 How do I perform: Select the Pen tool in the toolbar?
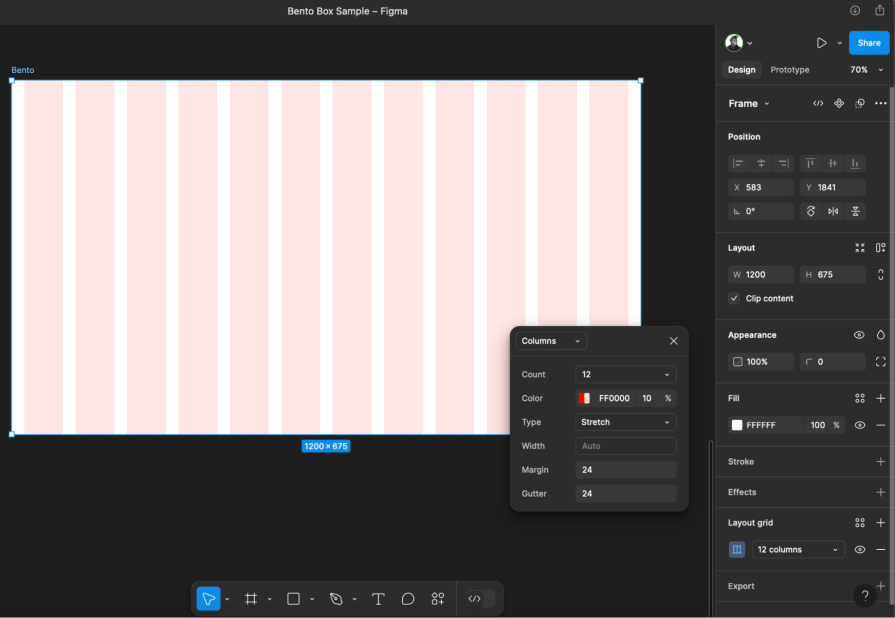[x=335, y=598]
